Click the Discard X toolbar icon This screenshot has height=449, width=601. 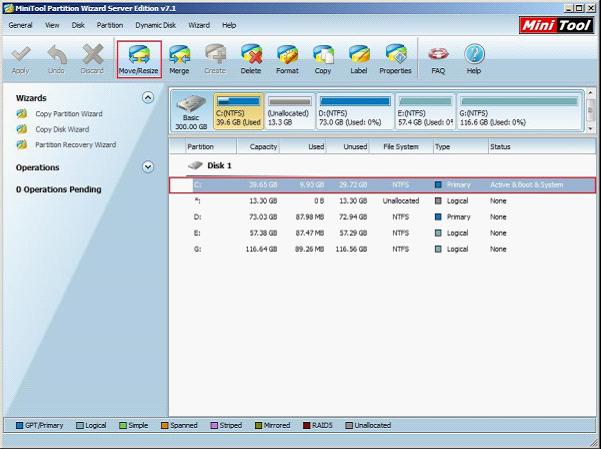point(92,54)
